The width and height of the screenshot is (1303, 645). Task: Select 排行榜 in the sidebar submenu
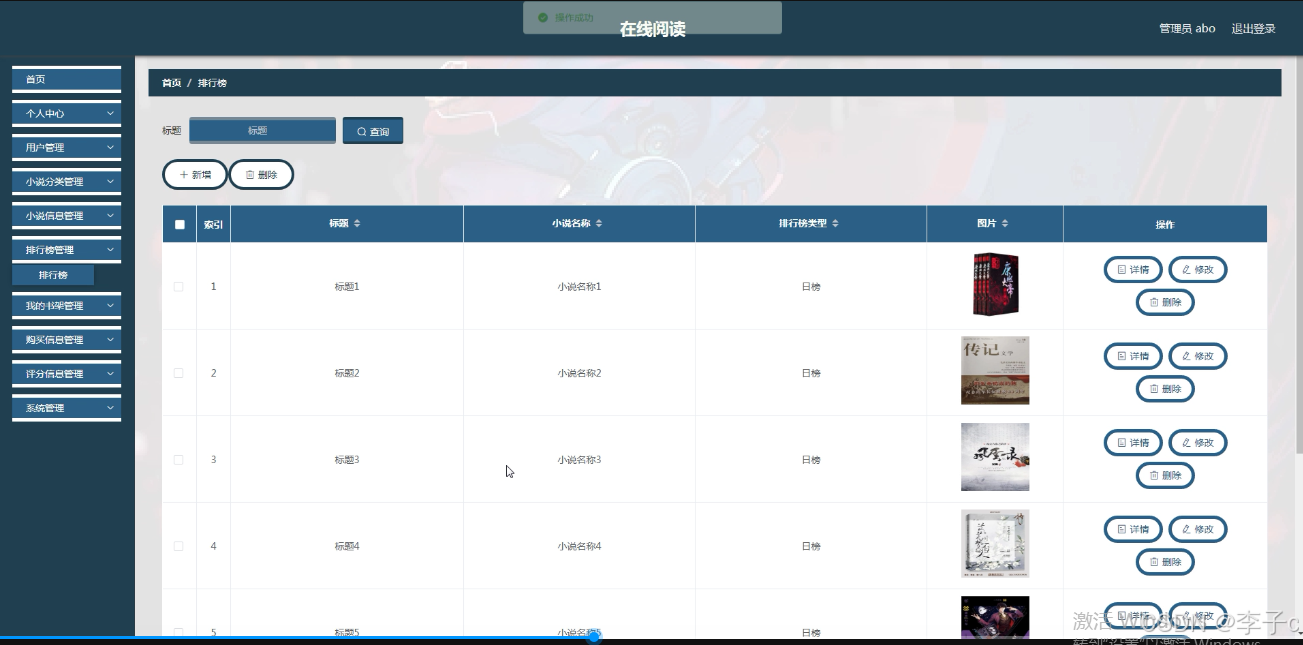coord(53,274)
